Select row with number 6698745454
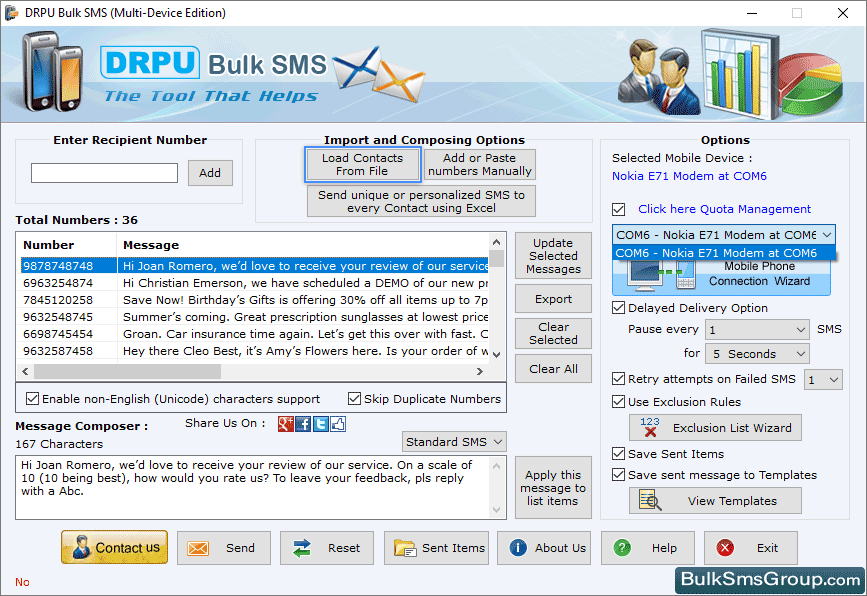The width and height of the screenshot is (867, 596). tap(255, 334)
